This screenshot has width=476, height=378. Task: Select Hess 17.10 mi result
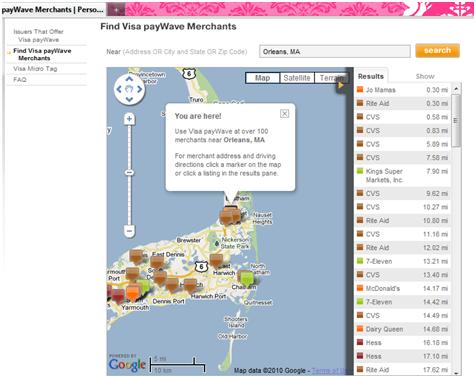point(403,356)
